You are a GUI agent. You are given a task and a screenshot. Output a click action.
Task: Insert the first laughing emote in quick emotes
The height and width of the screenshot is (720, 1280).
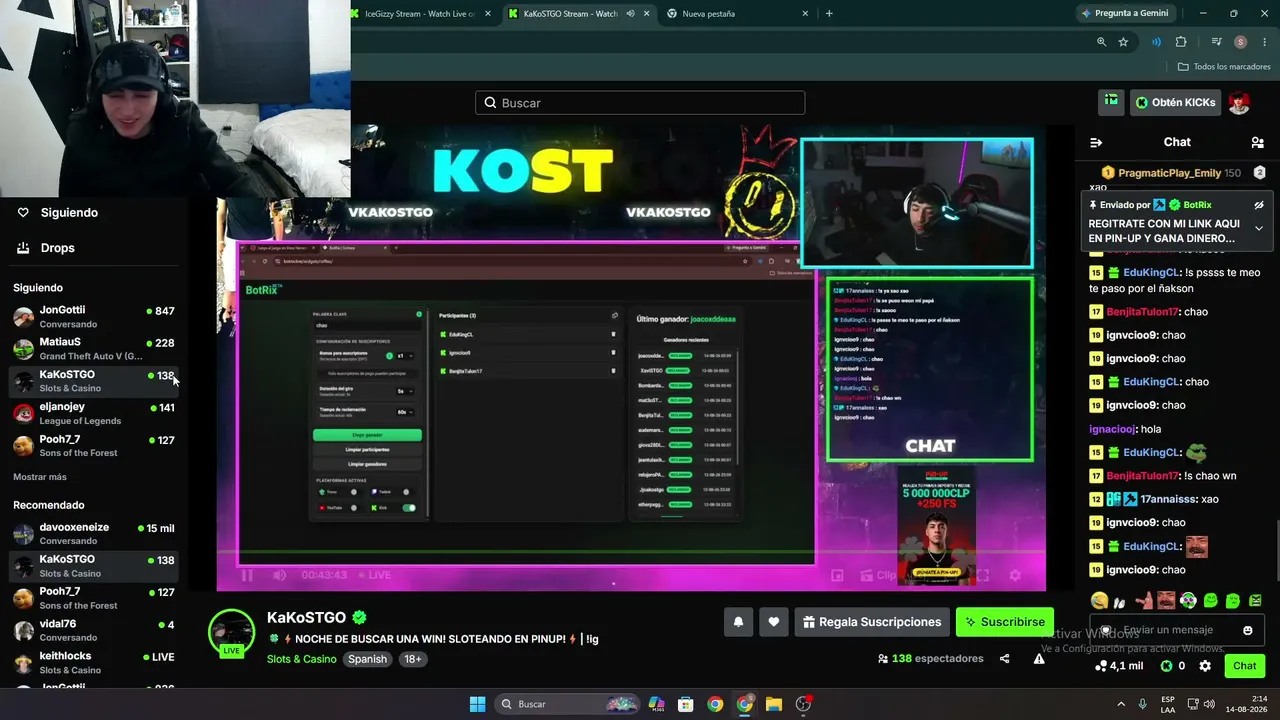coord(1100,601)
